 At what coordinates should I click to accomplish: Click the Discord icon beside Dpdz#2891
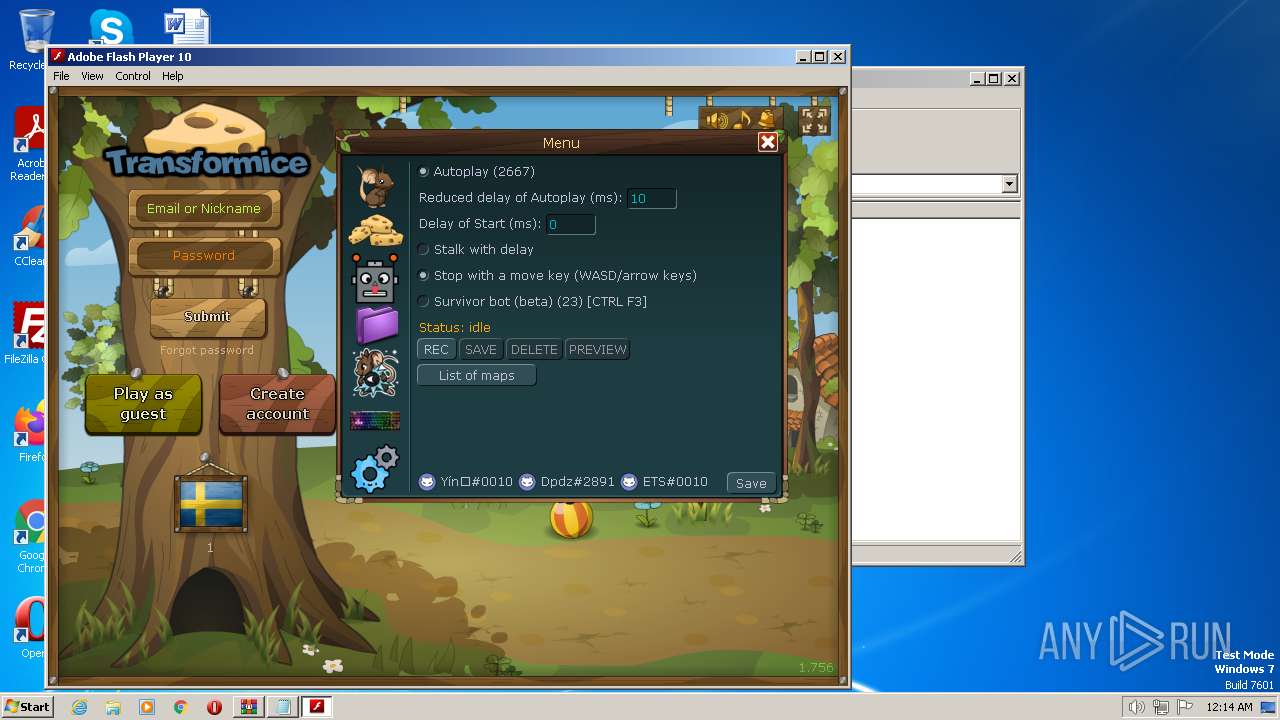(x=527, y=482)
